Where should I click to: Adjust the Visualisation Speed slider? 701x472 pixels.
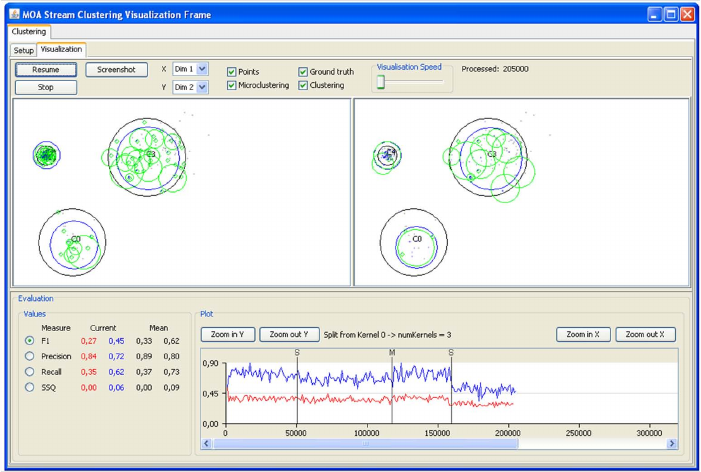tap(381, 82)
